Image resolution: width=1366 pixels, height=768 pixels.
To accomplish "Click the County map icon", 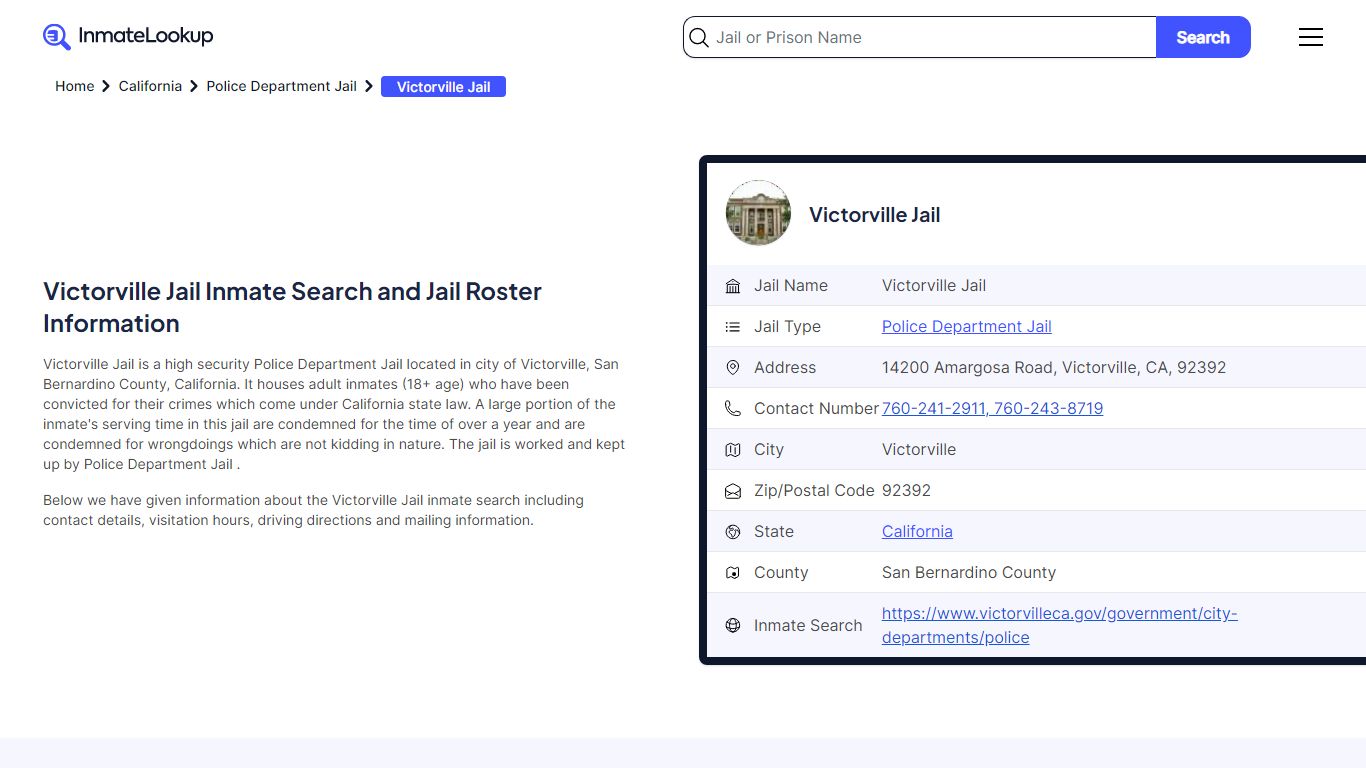I will tap(733, 573).
